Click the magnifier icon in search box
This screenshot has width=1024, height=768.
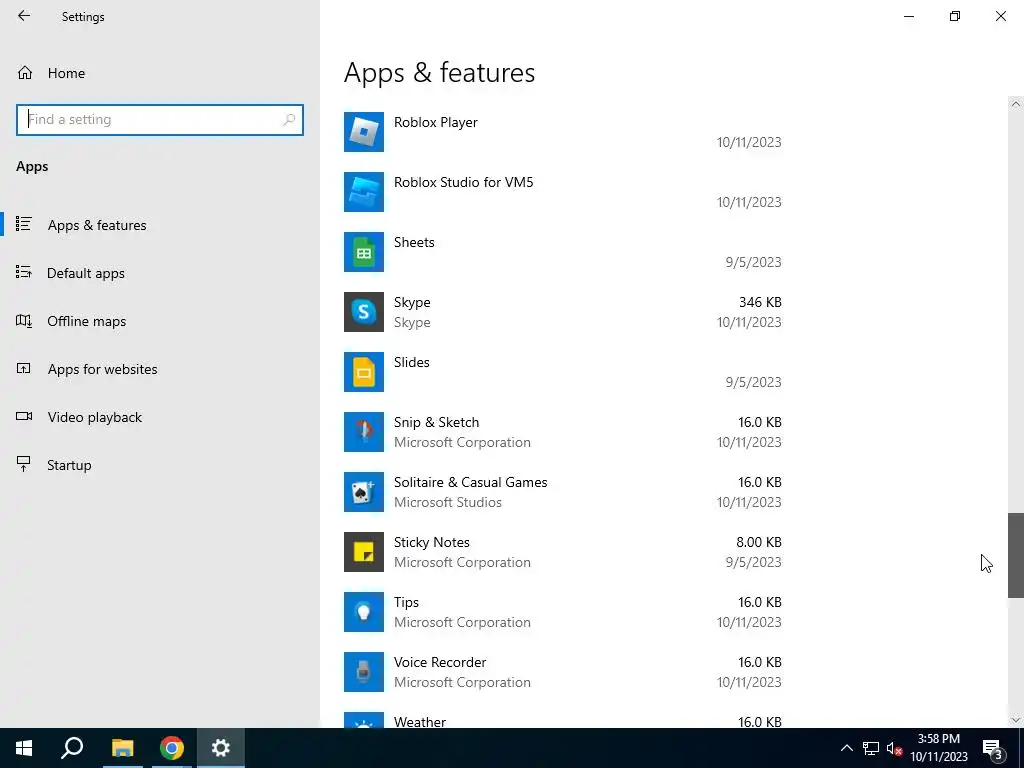pyautogui.click(x=289, y=120)
